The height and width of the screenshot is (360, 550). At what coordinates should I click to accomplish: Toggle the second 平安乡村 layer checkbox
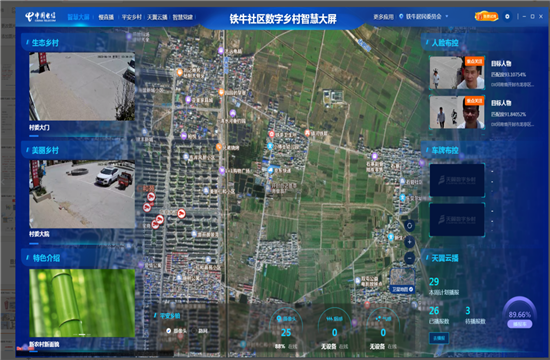[x=195, y=331]
